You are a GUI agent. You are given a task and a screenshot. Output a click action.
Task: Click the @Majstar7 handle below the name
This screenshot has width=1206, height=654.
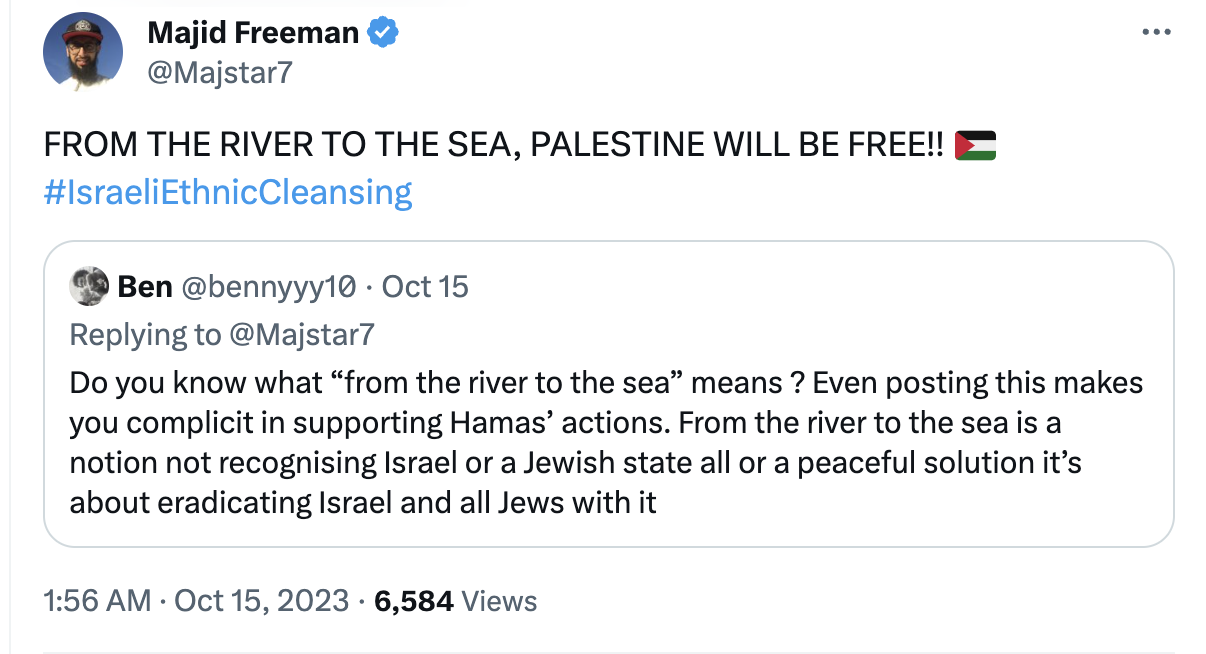pyautogui.click(x=220, y=71)
